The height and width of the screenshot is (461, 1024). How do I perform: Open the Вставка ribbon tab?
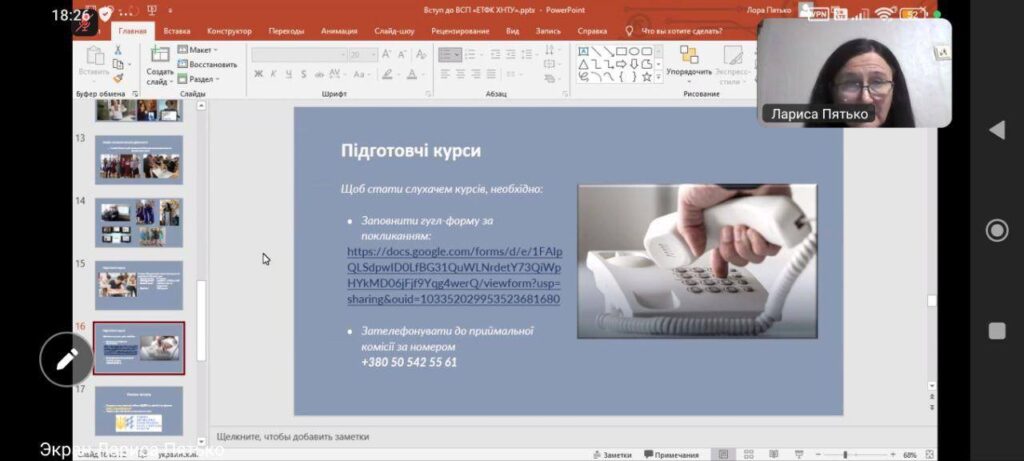pyautogui.click(x=177, y=31)
